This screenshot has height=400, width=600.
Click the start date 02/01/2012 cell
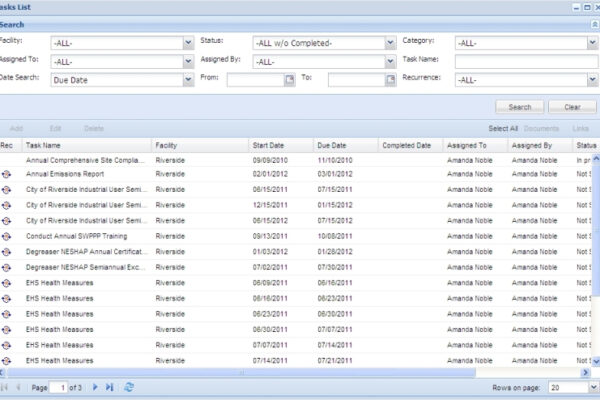point(270,174)
